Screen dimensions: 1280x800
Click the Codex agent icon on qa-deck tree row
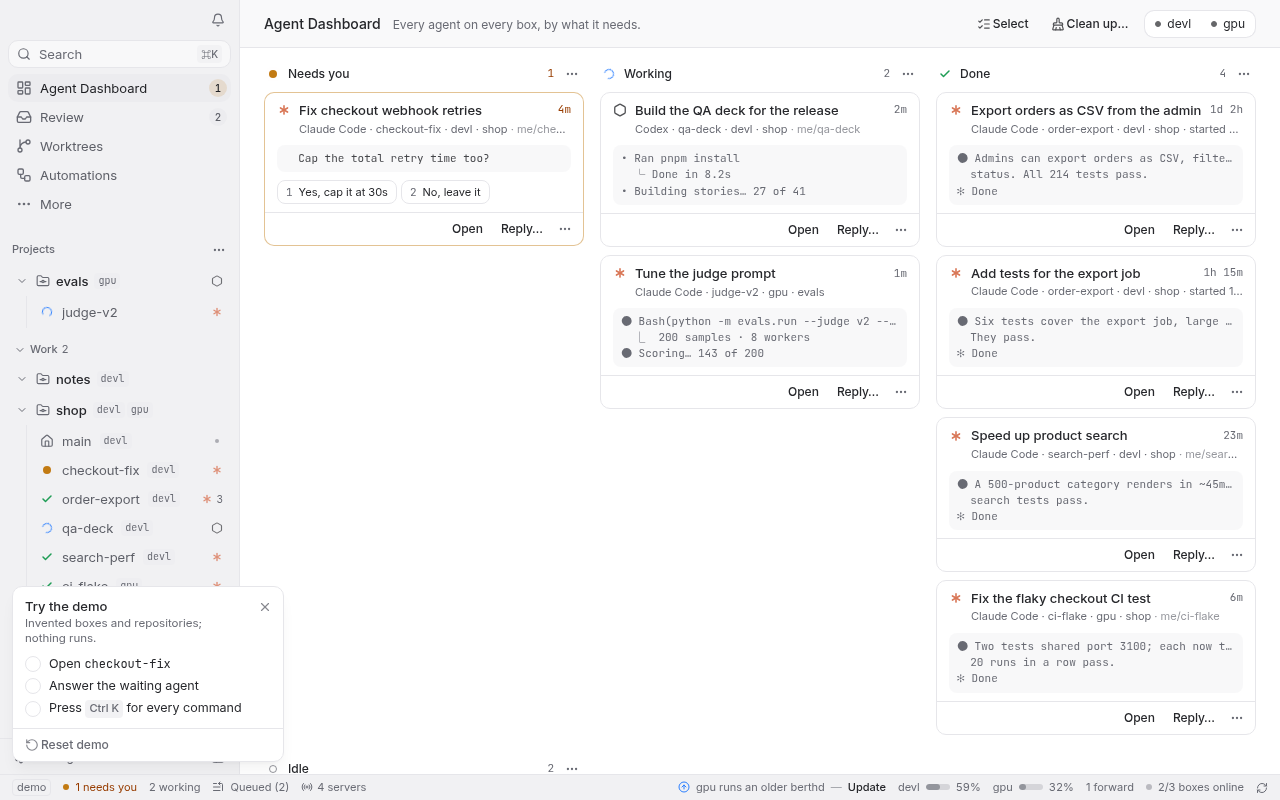(217, 528)
